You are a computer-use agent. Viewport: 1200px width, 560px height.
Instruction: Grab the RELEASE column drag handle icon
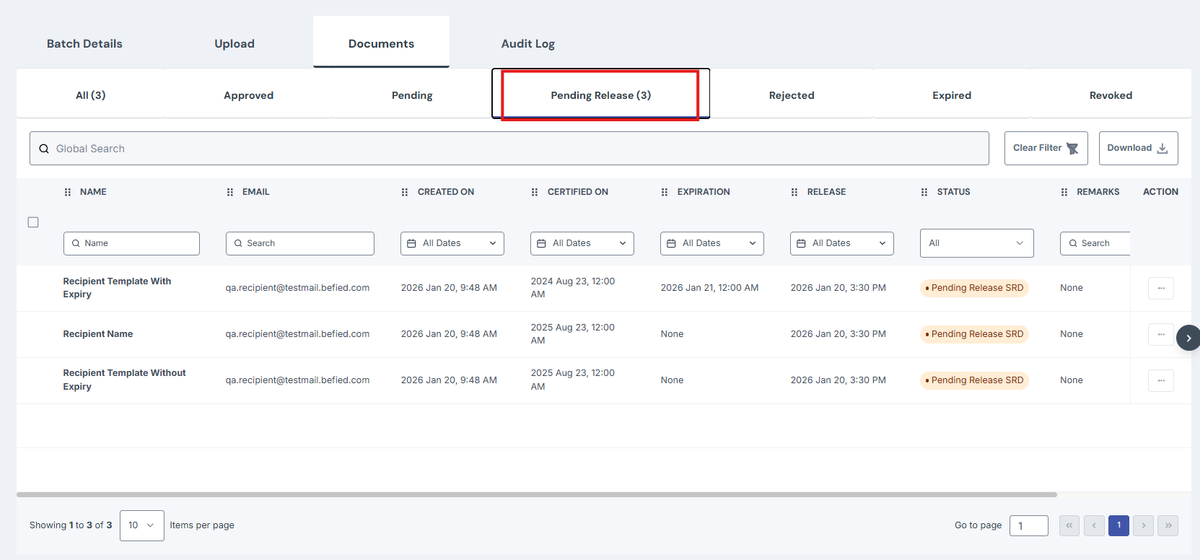[795, 192]
